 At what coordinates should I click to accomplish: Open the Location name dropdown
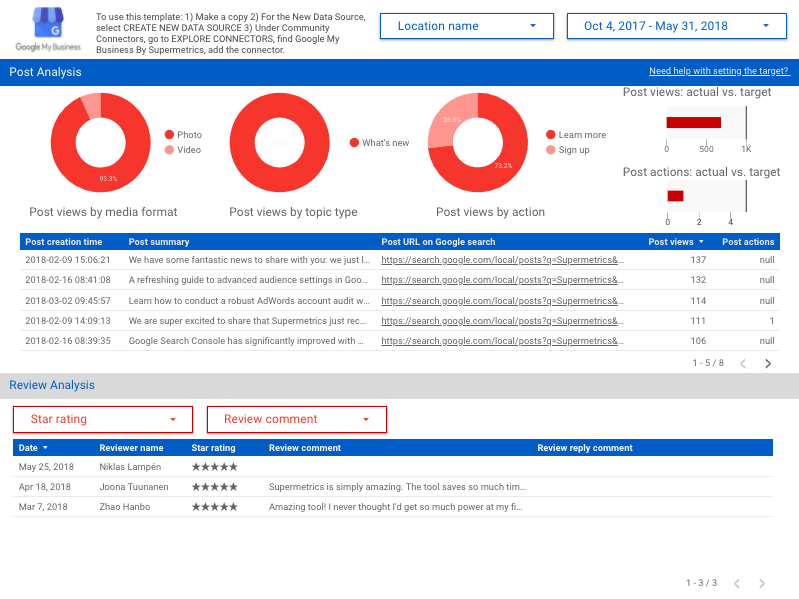(466, 26)
